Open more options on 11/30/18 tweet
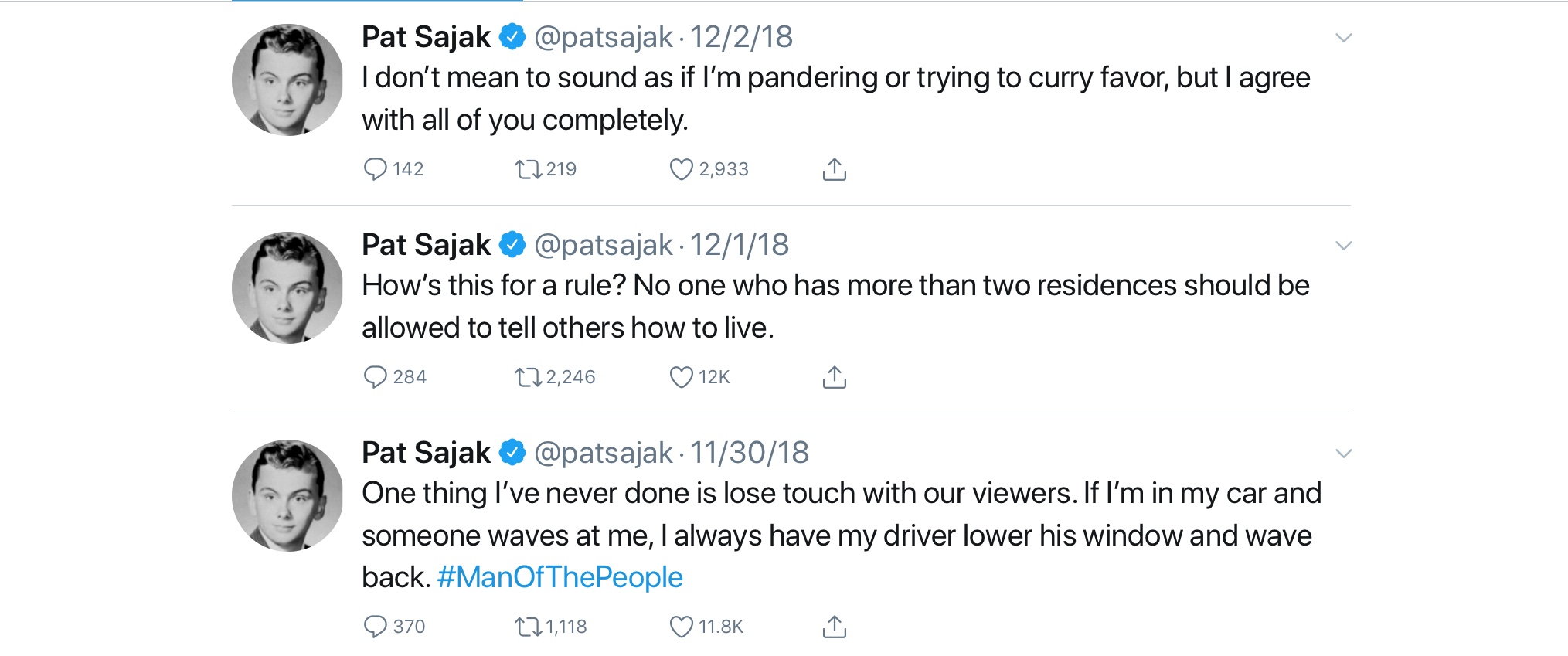The height and width of the screenshot is (656, 1568). [x=1343, y=454]
